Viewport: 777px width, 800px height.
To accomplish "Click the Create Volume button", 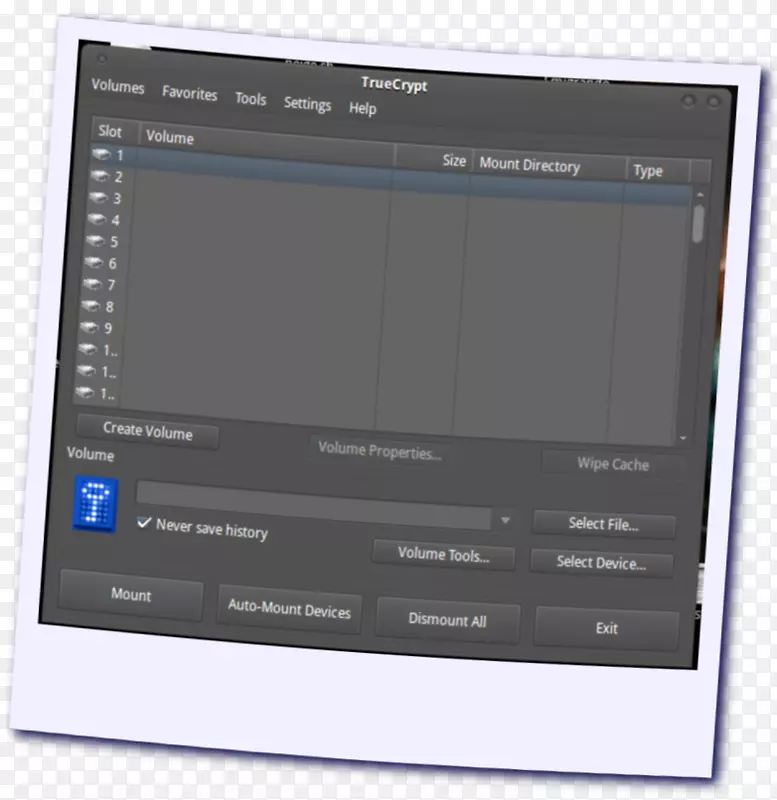I will [148, 431].
